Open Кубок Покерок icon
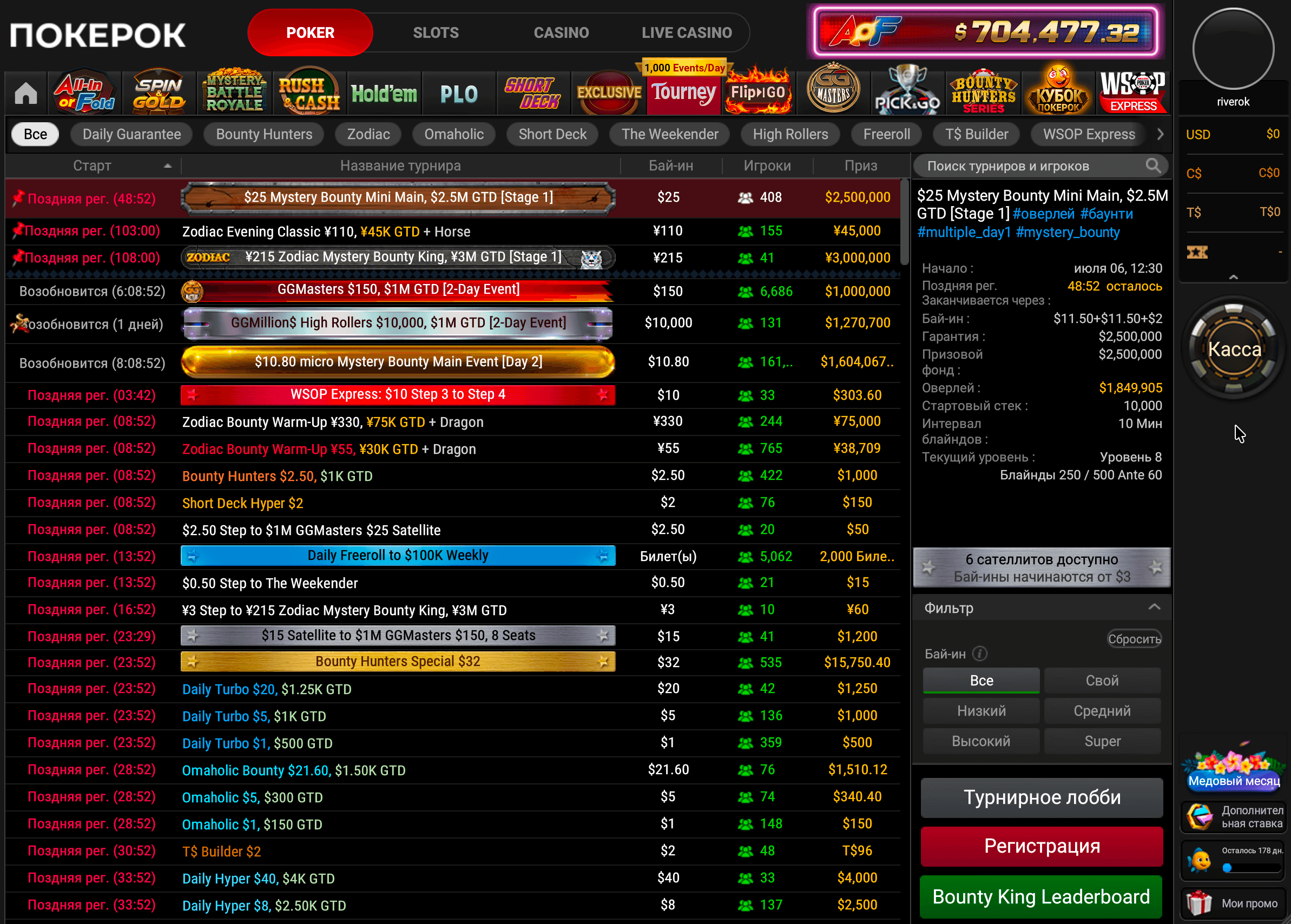1291x924 pixels. point(1058,90)
